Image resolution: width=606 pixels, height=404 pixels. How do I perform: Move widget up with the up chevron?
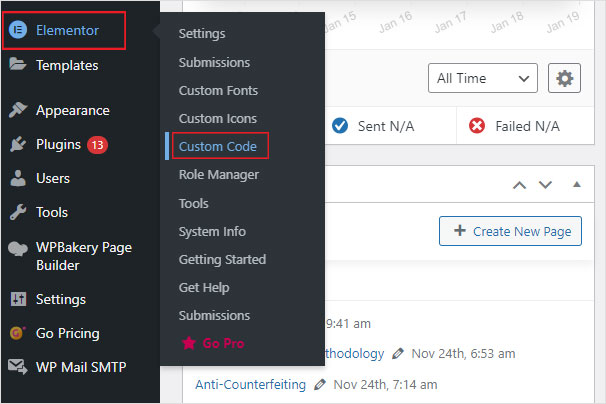(519, 185)
